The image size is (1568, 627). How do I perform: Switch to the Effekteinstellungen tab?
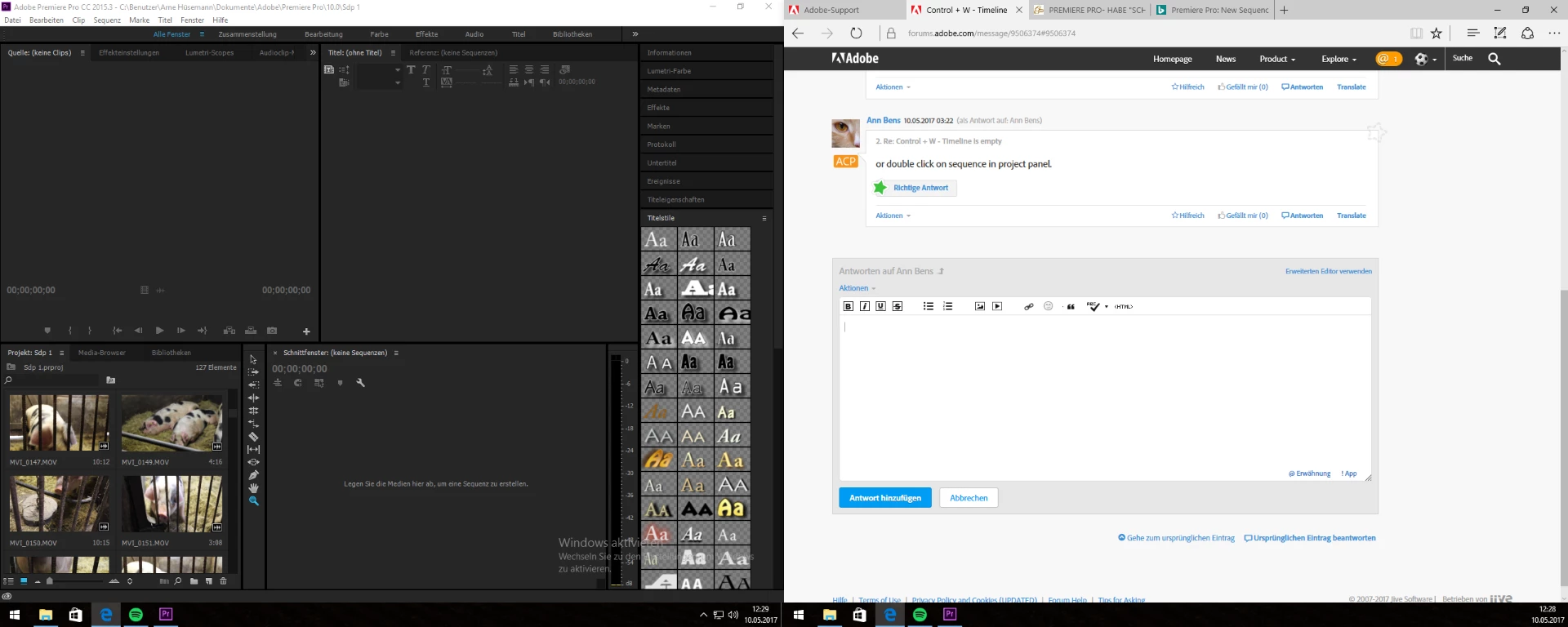tap(129, 53)
